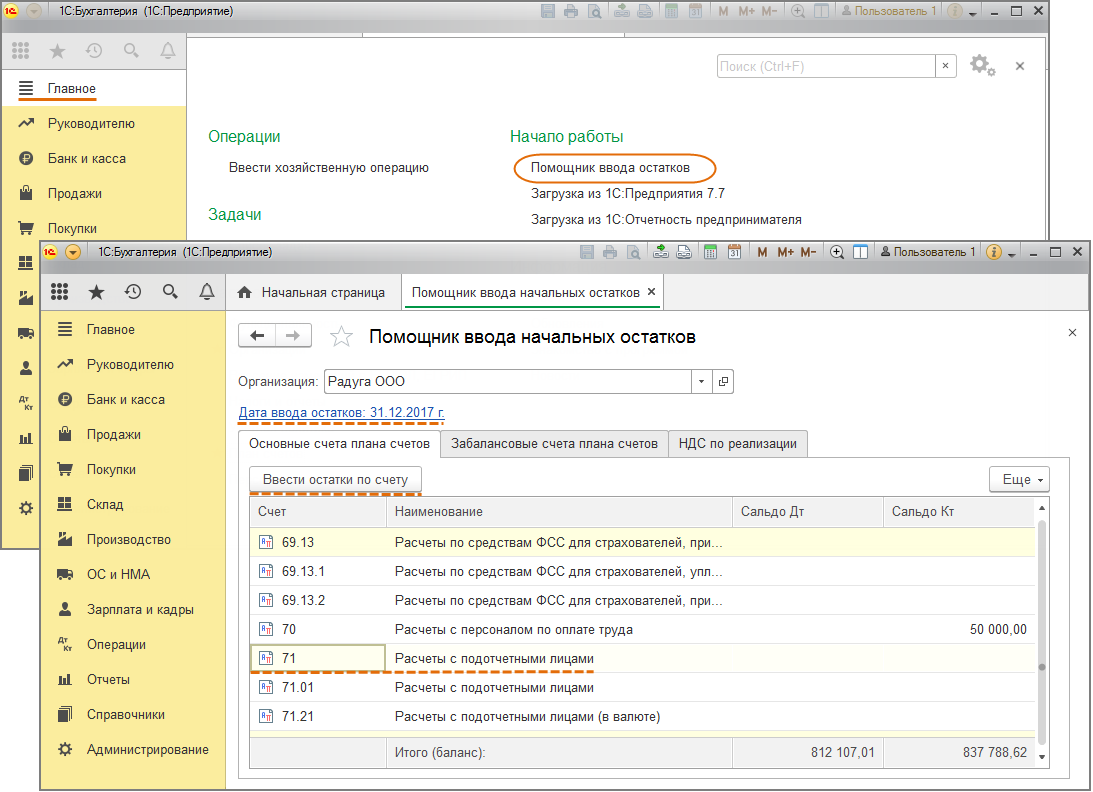Click the M- button in front window
The height and width of the screenshot is (792, 1093).
coord(809,252)
